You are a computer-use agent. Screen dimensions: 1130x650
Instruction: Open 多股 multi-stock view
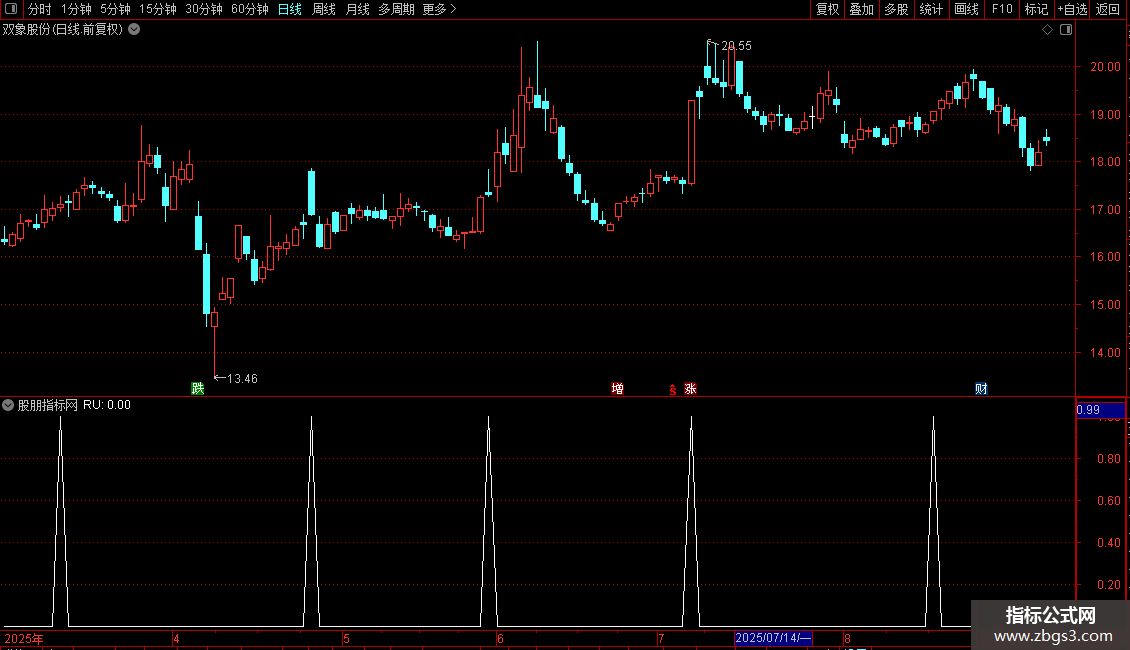click(x=896, y=9)
